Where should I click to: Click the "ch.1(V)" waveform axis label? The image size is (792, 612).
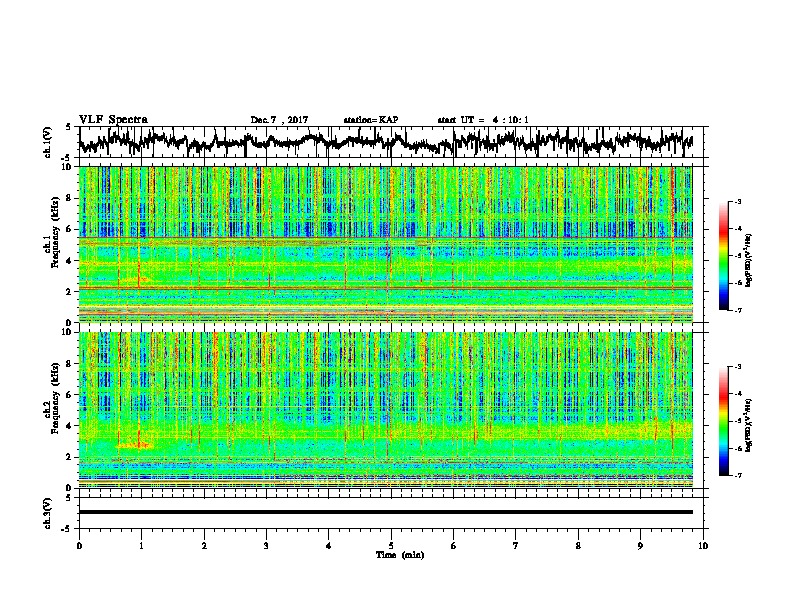point(48,142)
